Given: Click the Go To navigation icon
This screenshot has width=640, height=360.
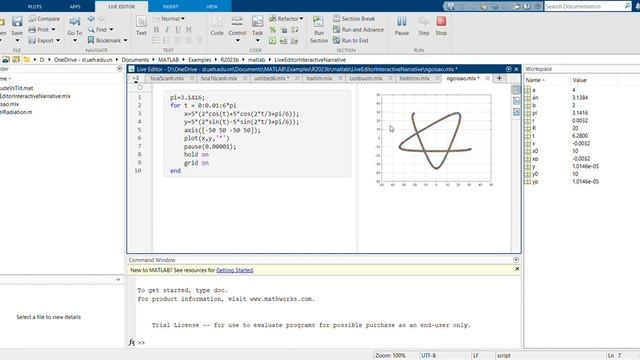Looking at the screenshot, I should pyautogui.click(x=75, y=22).
